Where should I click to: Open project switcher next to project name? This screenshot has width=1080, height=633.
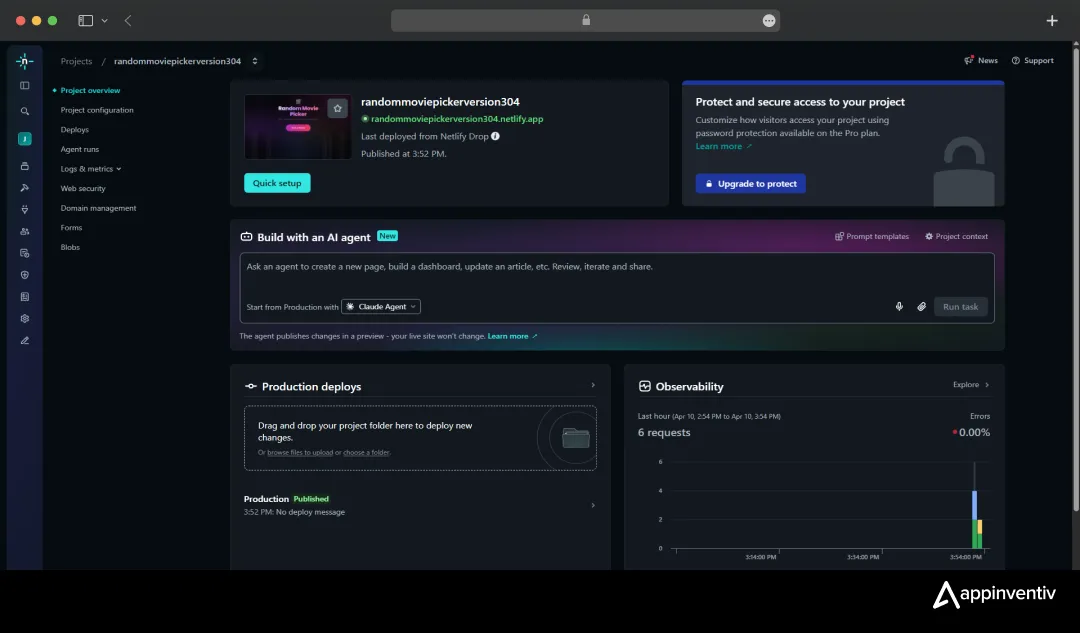pos(255,61)
